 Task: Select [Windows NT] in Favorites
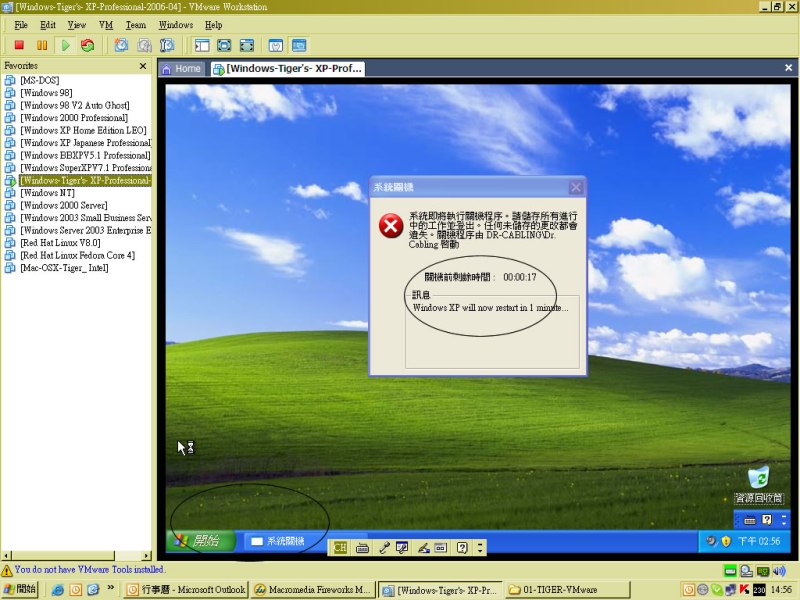click(47, 192)
